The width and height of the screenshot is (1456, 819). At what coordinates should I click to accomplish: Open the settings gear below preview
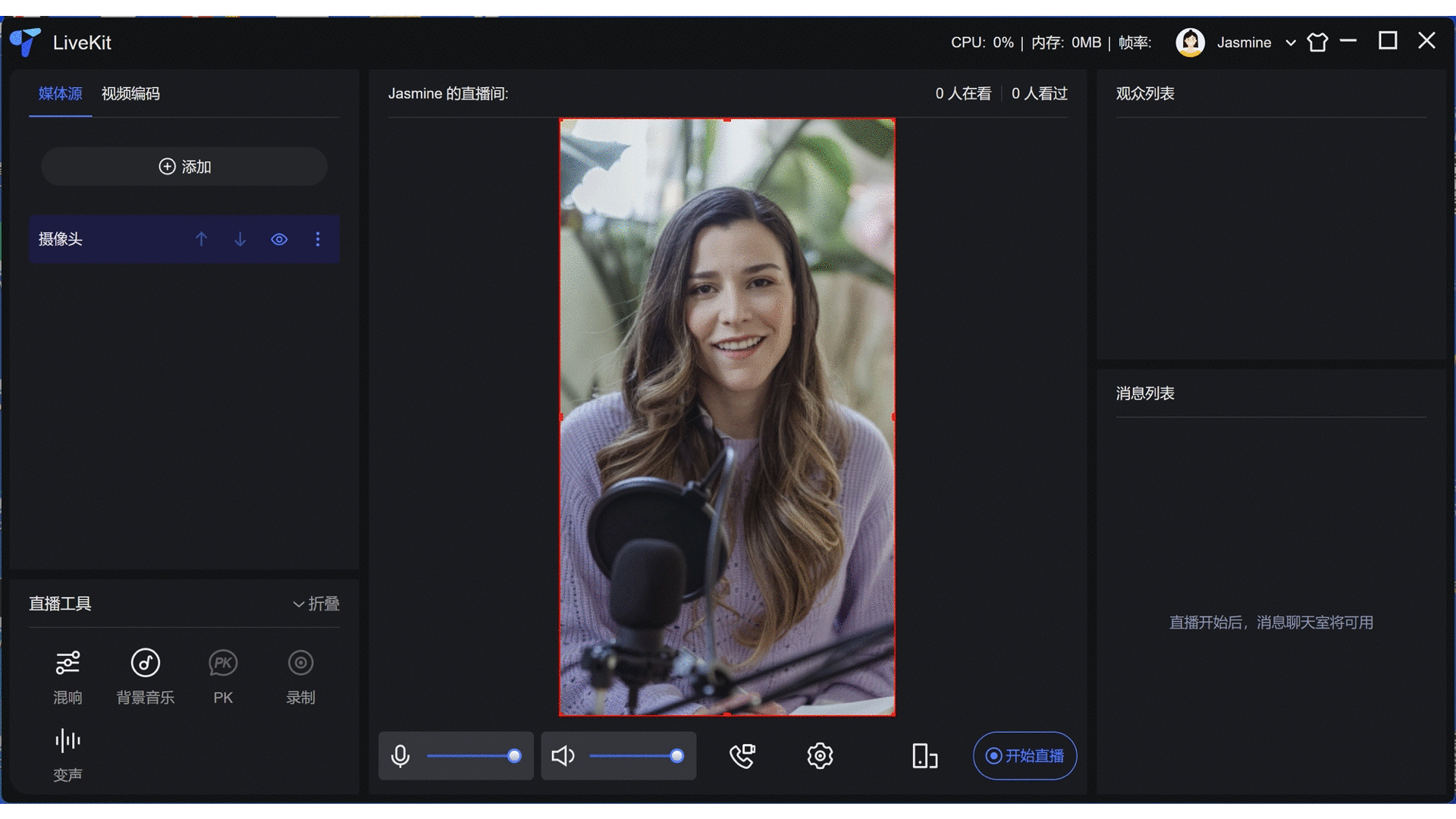pos(820,756)
